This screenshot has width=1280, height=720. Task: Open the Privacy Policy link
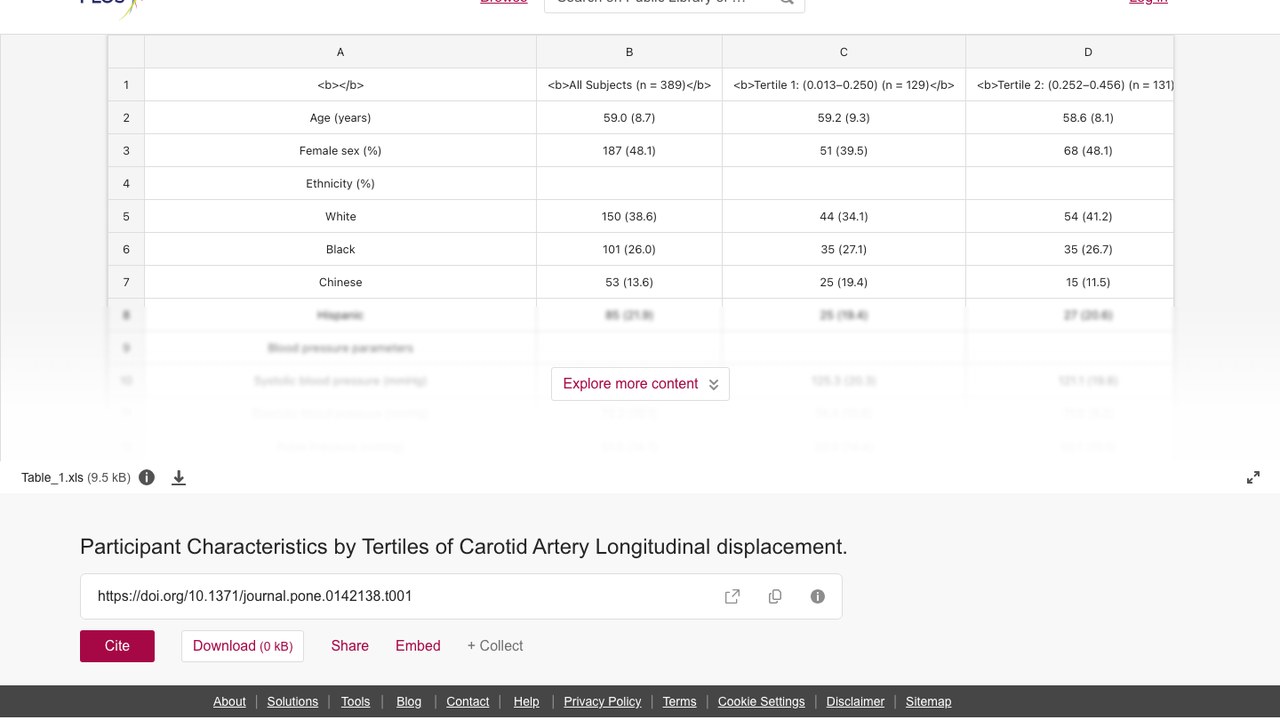coord(602,702)
